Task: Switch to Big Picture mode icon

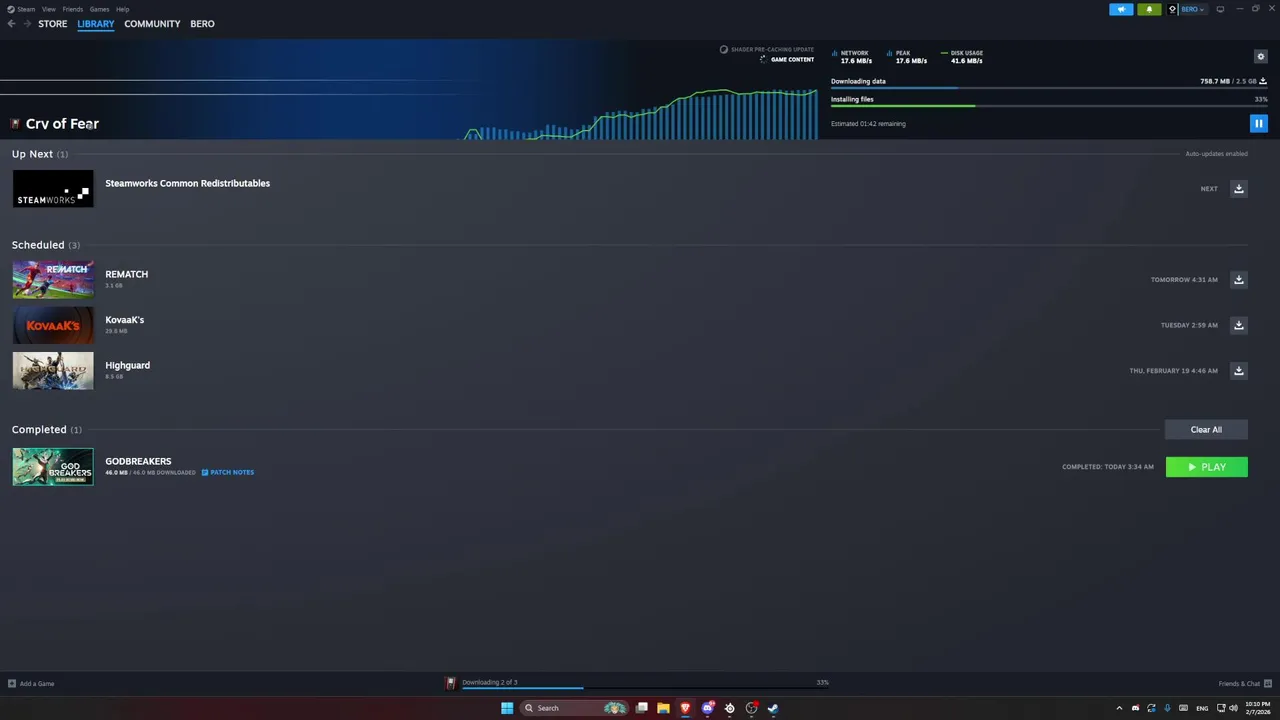Action: (1220, 9)
